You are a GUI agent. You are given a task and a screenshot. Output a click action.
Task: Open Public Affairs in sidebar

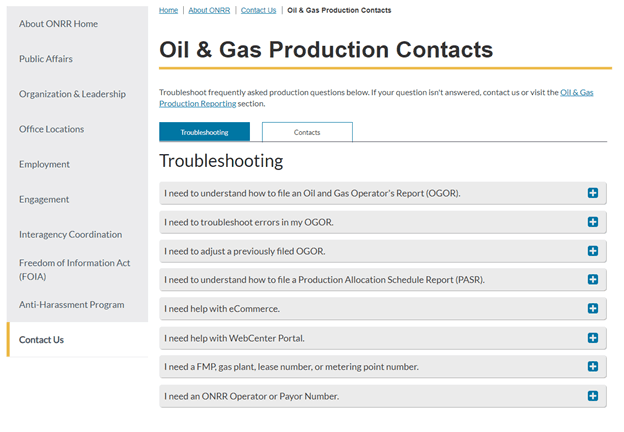click(x=46, y=59)
